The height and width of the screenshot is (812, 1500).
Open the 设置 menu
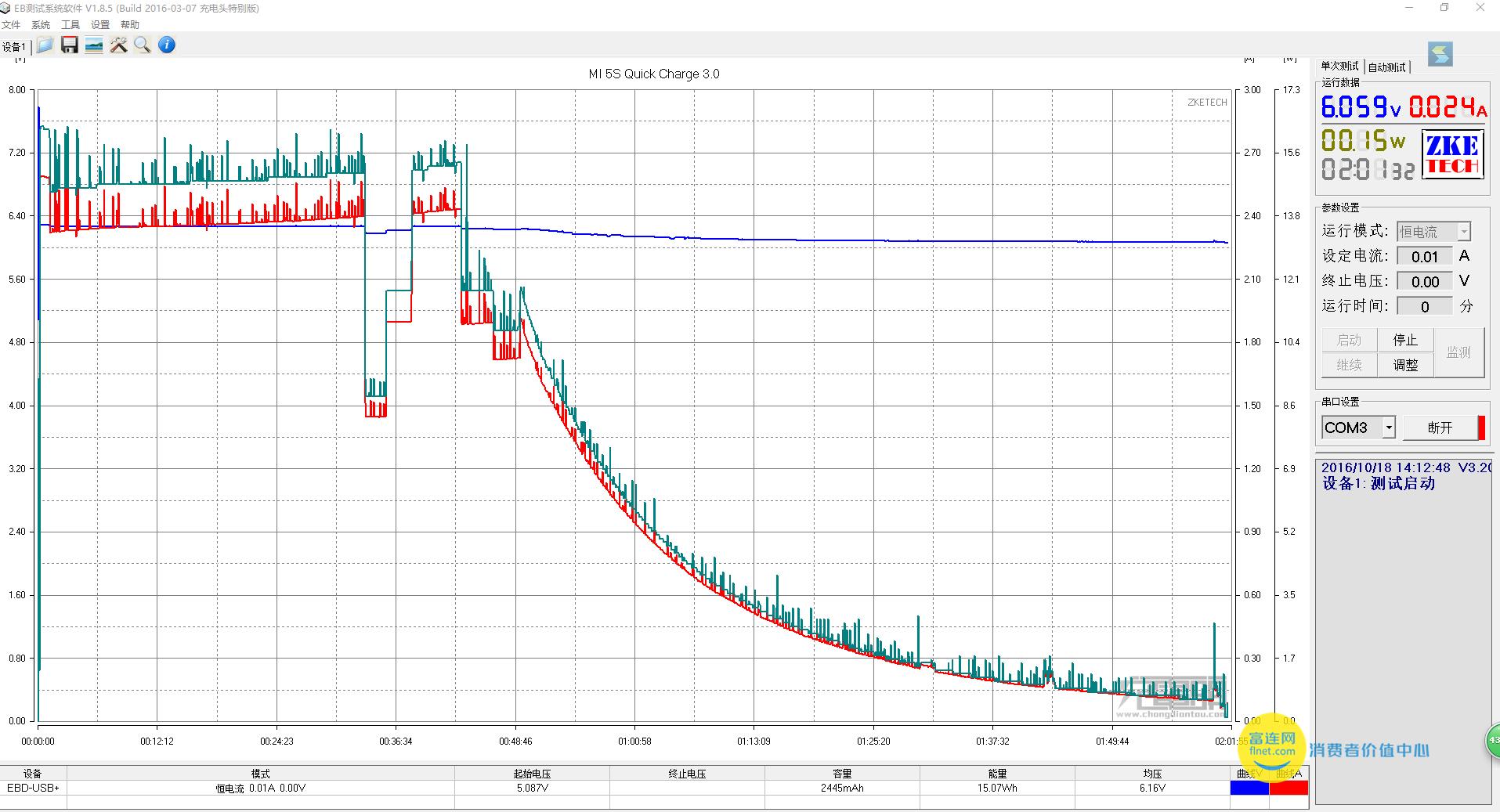pos(100,25)
